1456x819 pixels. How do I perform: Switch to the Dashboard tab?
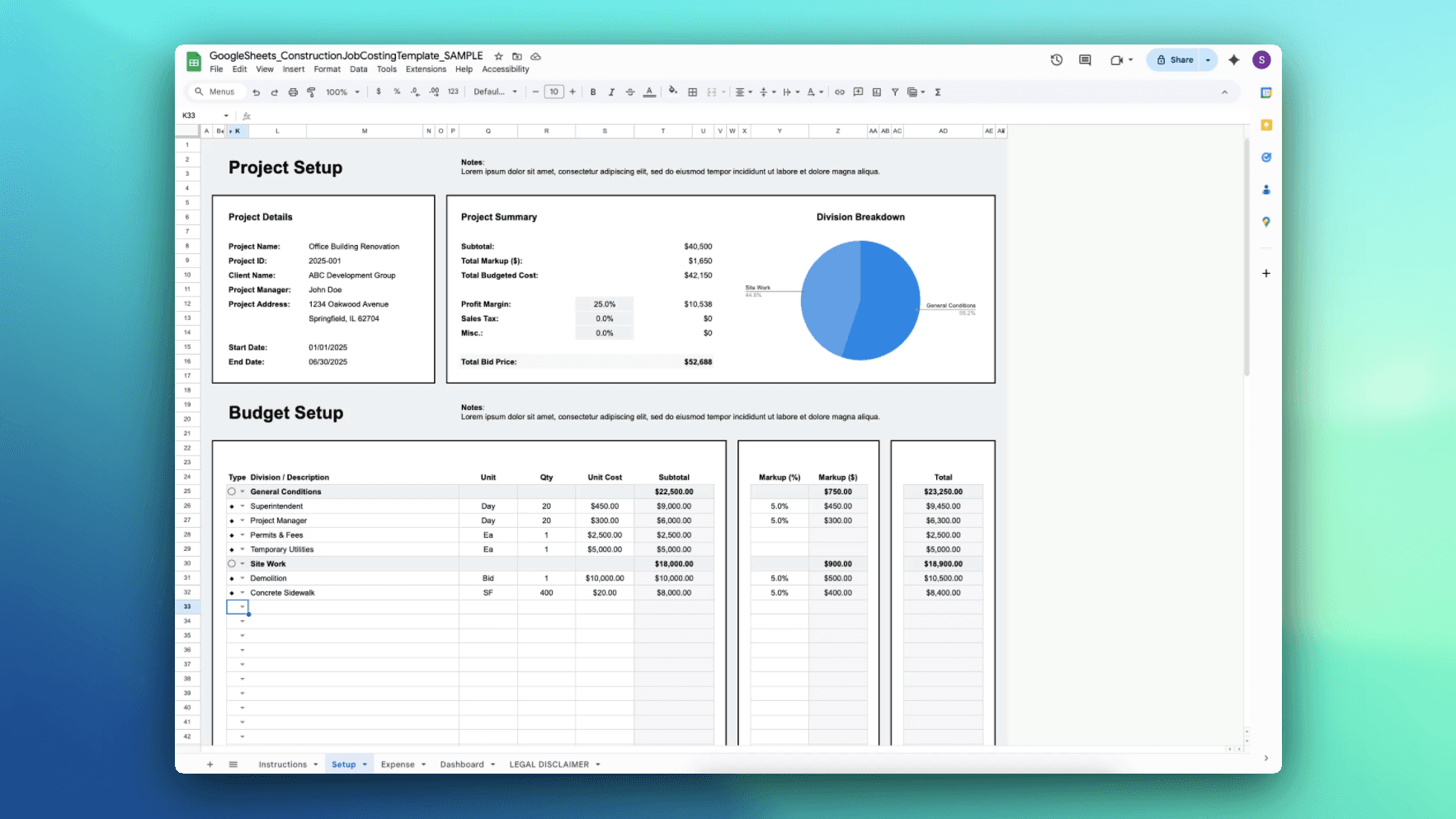pos(462,764)
